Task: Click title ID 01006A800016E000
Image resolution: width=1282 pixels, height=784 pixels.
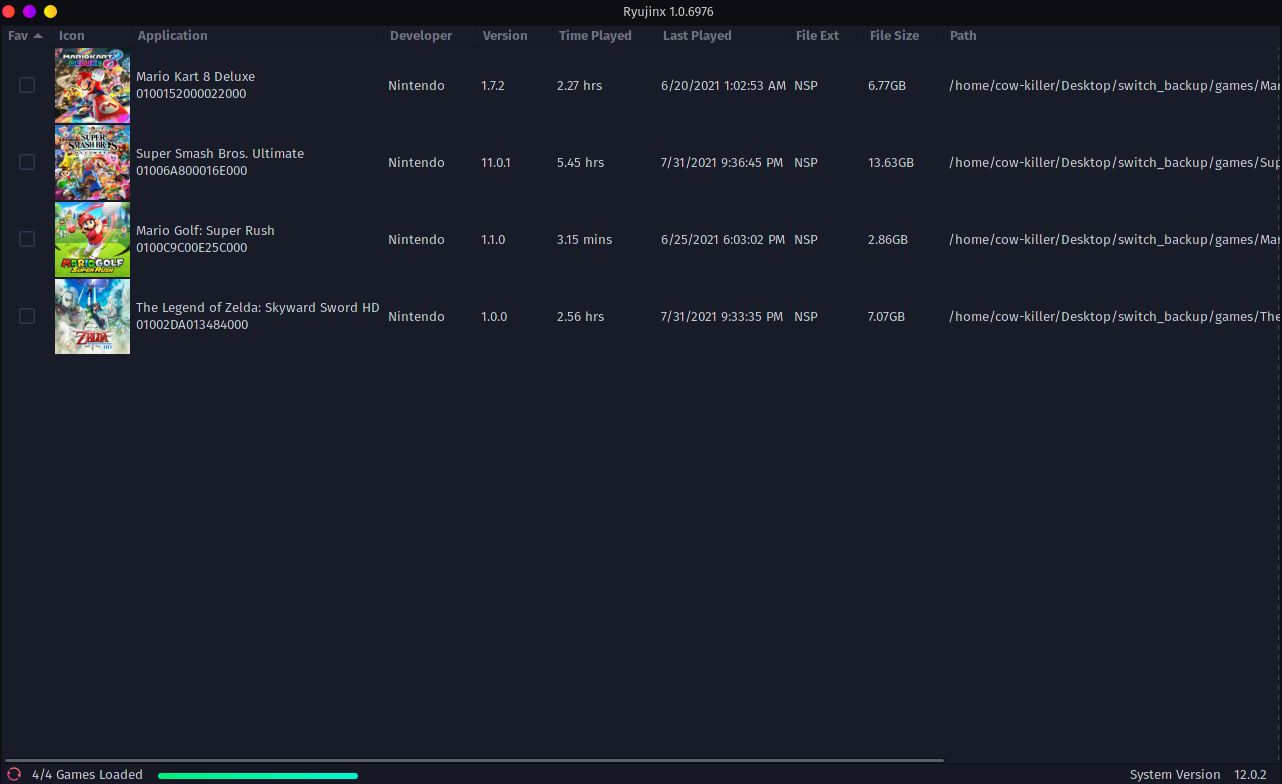Action: (x=192, y=171)
